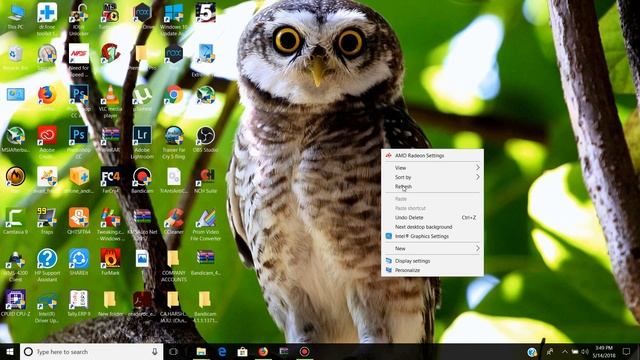Open the Windows Start menu
The image size is (640, 360).
(10, 351)
